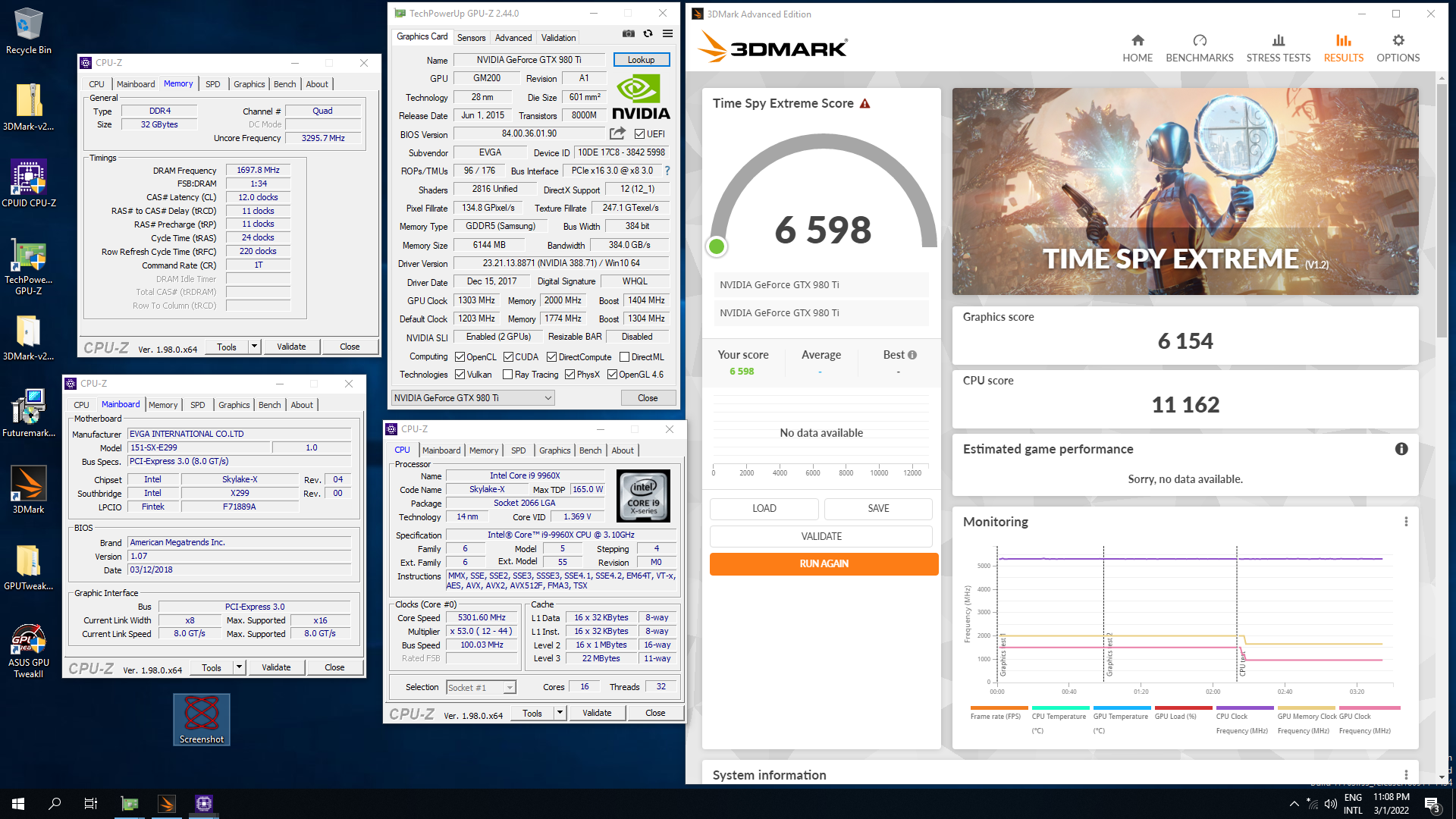Screen dimensions: 1456x819
Task: Toggle CUDA checkbox
Action: 508,357
